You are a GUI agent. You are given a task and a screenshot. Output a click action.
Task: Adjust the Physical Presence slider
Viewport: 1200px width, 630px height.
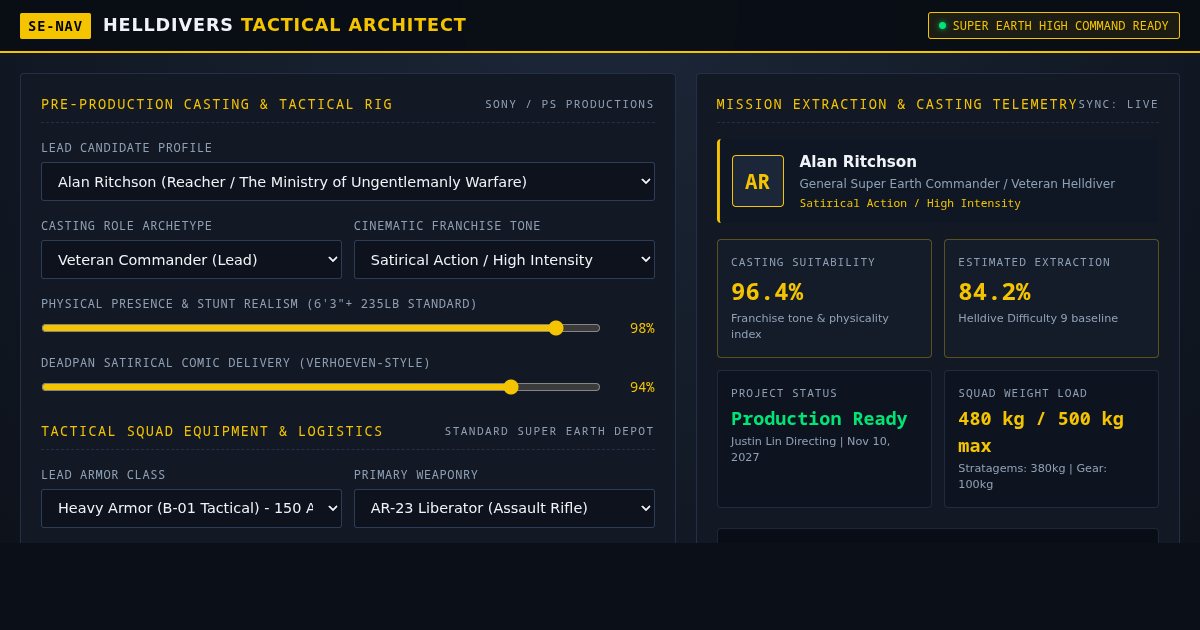coord(321,328)
